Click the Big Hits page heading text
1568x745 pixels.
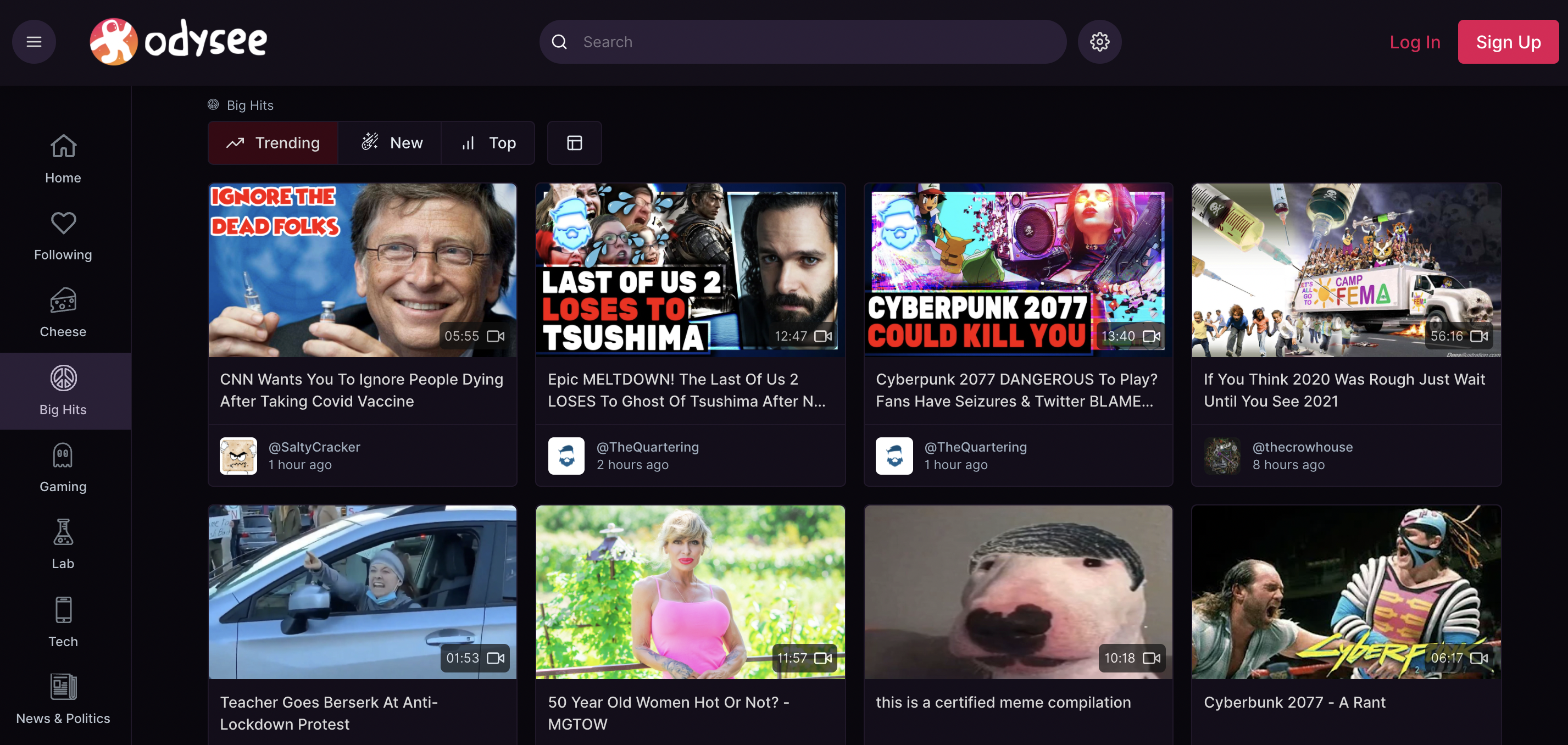[250, 105]
